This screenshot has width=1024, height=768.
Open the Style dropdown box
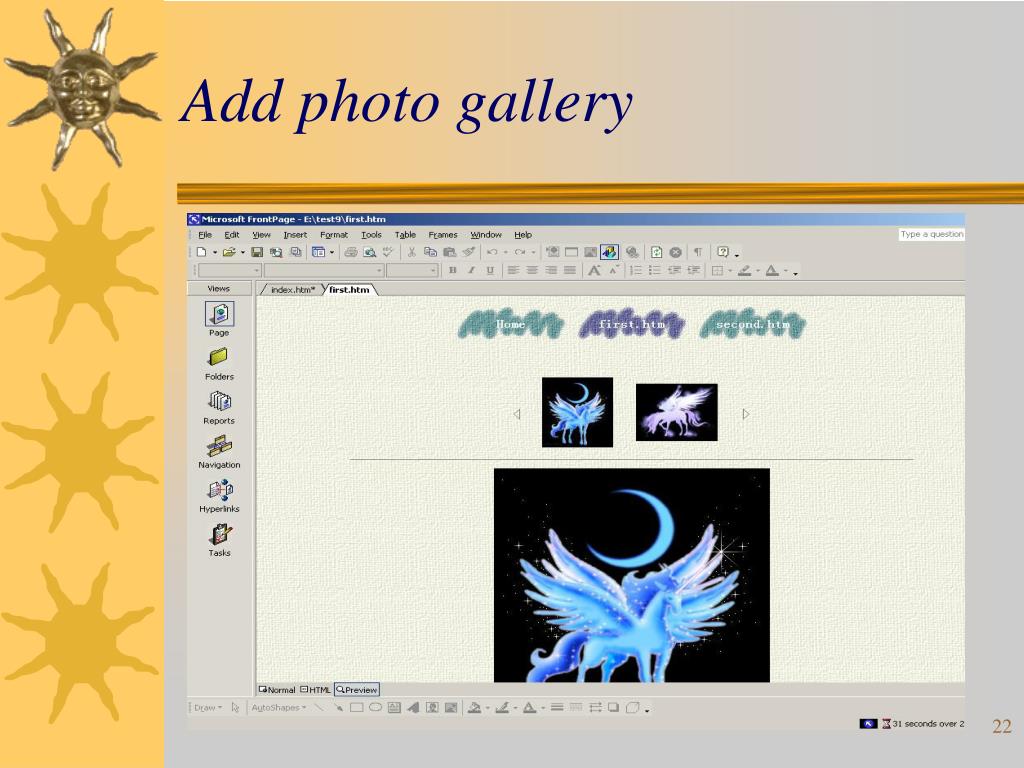click(x=230, y=270)
